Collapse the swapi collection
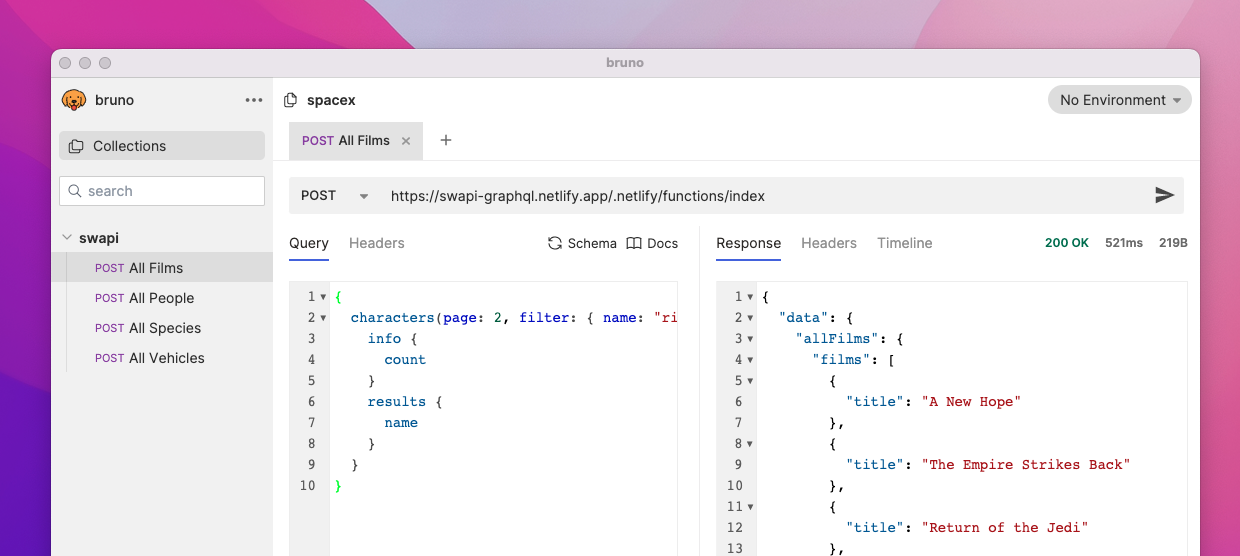This screenshot has height=556, width=1240. (x=67, y=238)
